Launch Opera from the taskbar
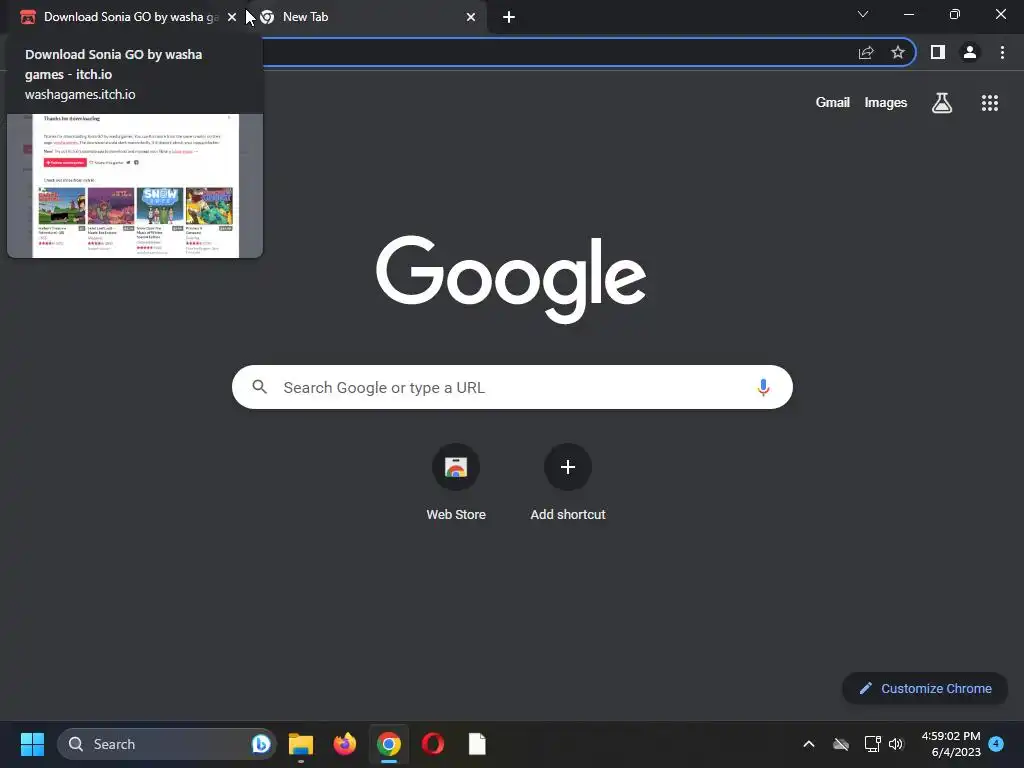 pos(432,744)
